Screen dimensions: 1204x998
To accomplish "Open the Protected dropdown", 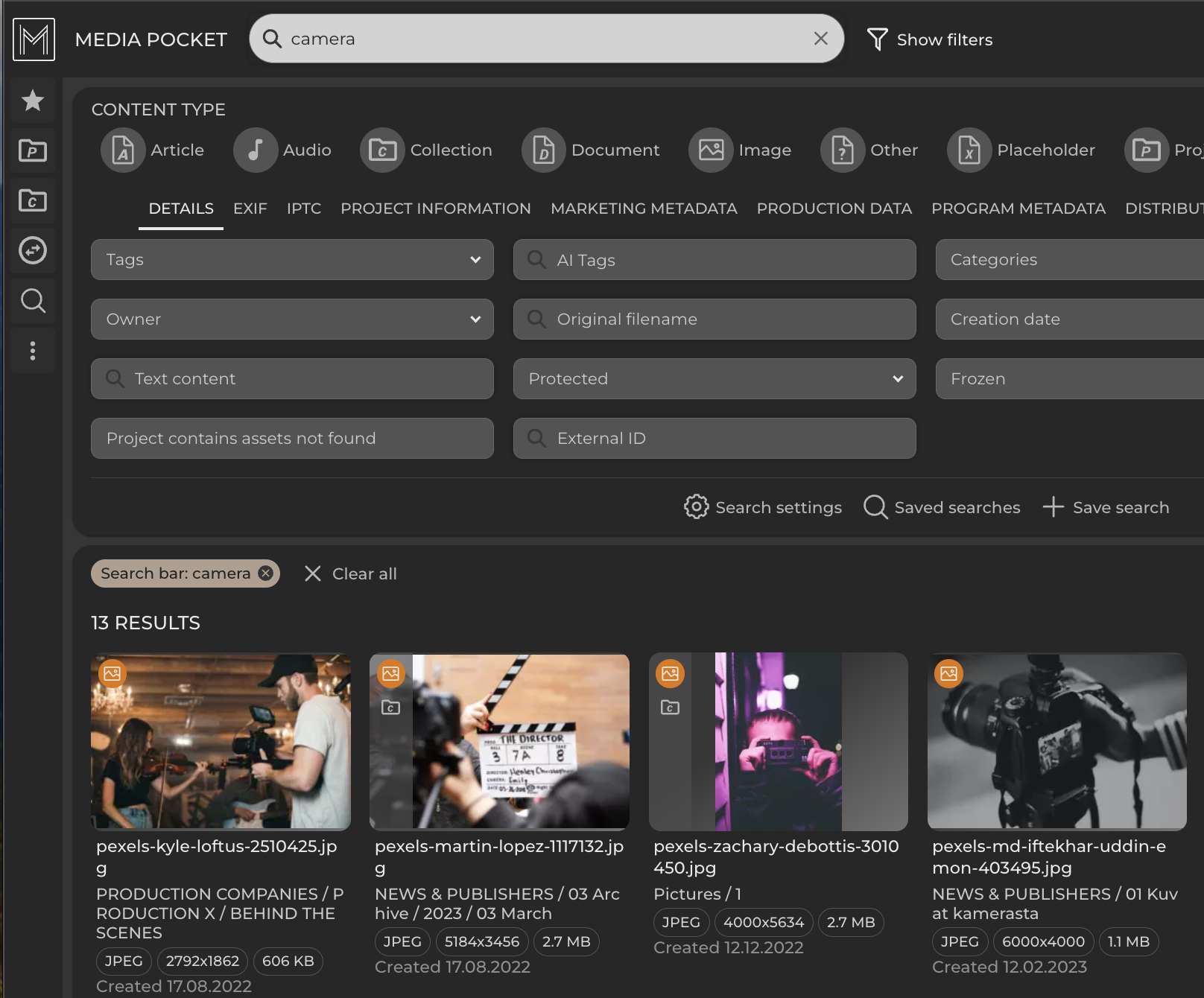I will 714,379.
